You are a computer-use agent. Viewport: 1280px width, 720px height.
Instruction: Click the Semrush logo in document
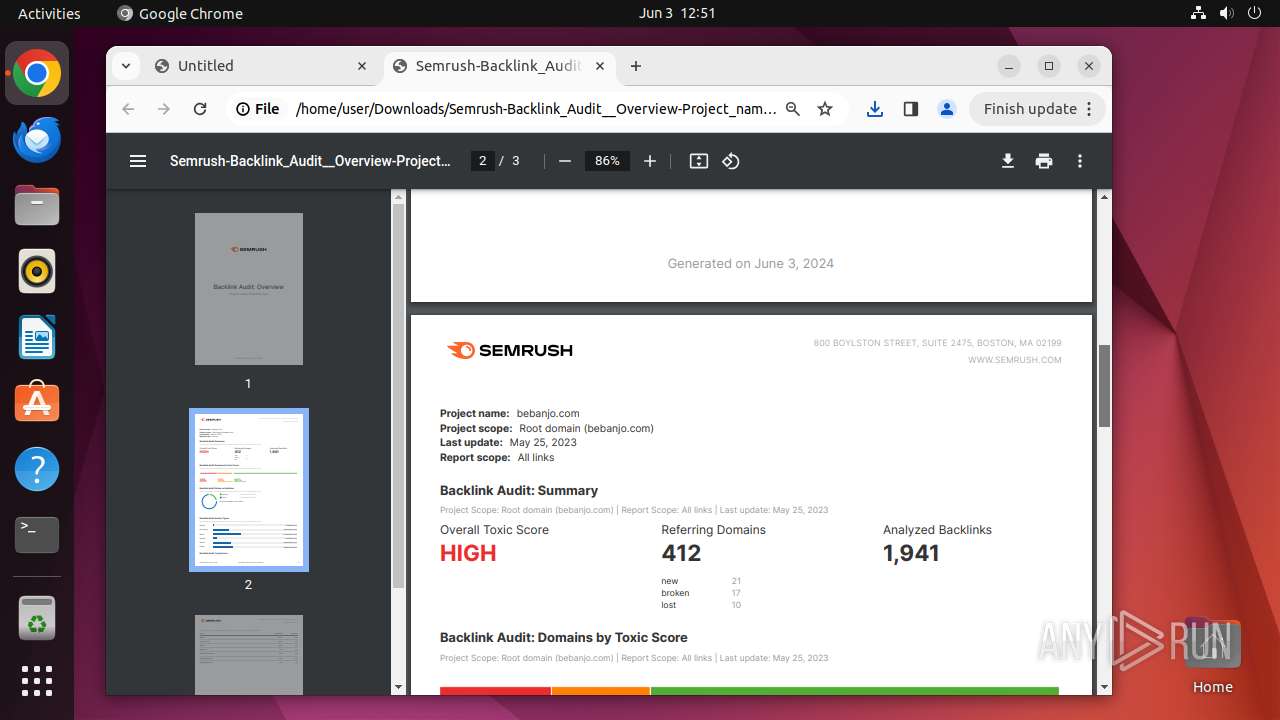(510, 350)
